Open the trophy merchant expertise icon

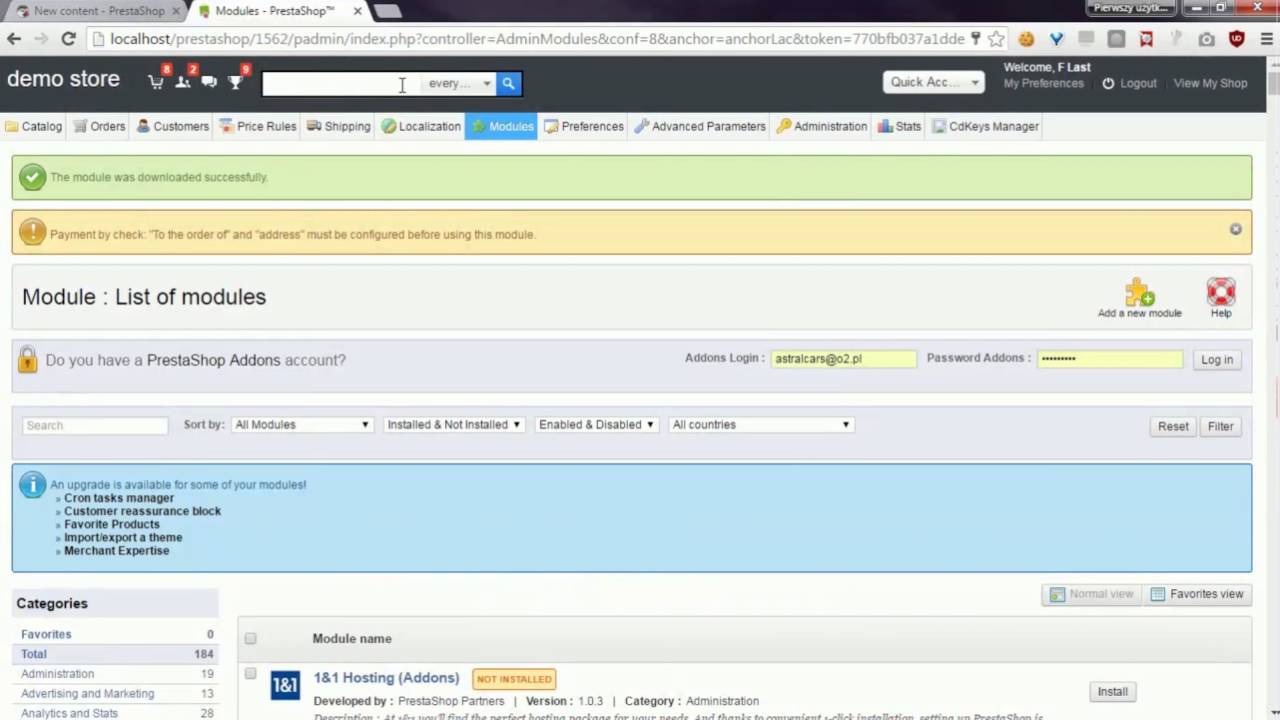[235, 82]
